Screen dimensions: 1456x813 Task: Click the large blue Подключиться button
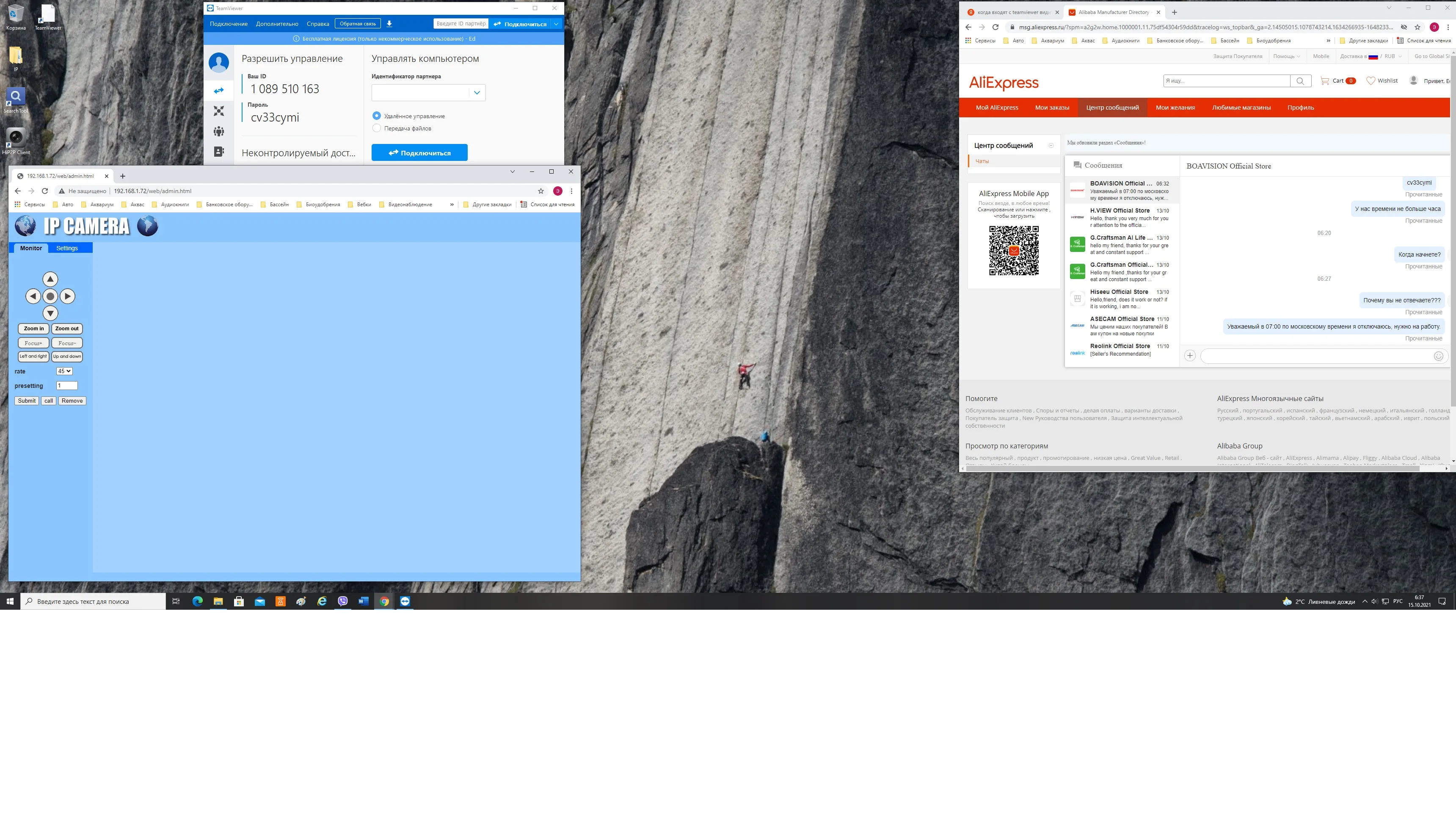point(419,153)
